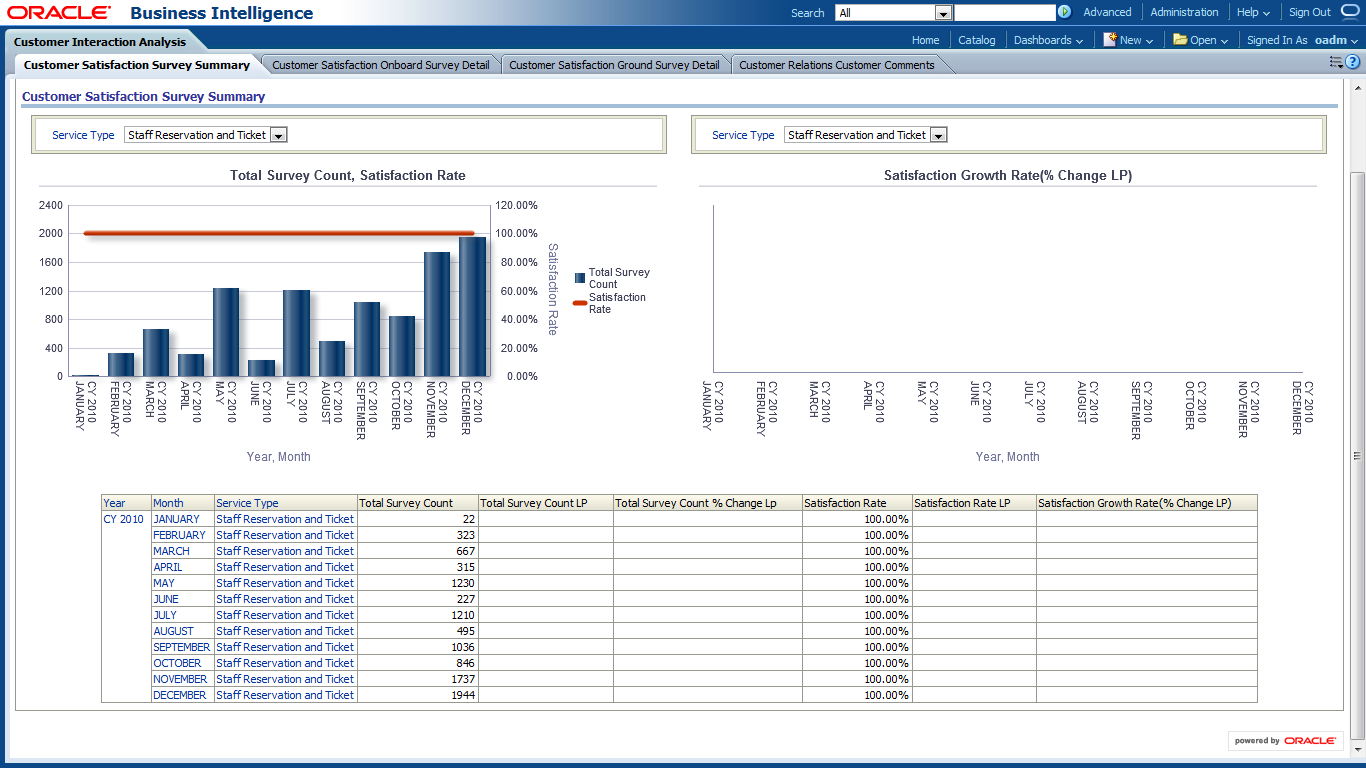Click inside the search text field

1004,13
